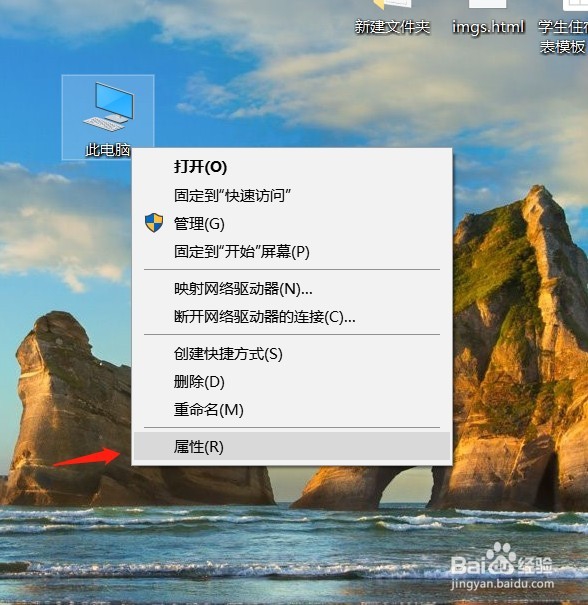Click the 学生住宿表模板 desktop file
Viewport: 588px width, 605px height.
pos(563,28)
